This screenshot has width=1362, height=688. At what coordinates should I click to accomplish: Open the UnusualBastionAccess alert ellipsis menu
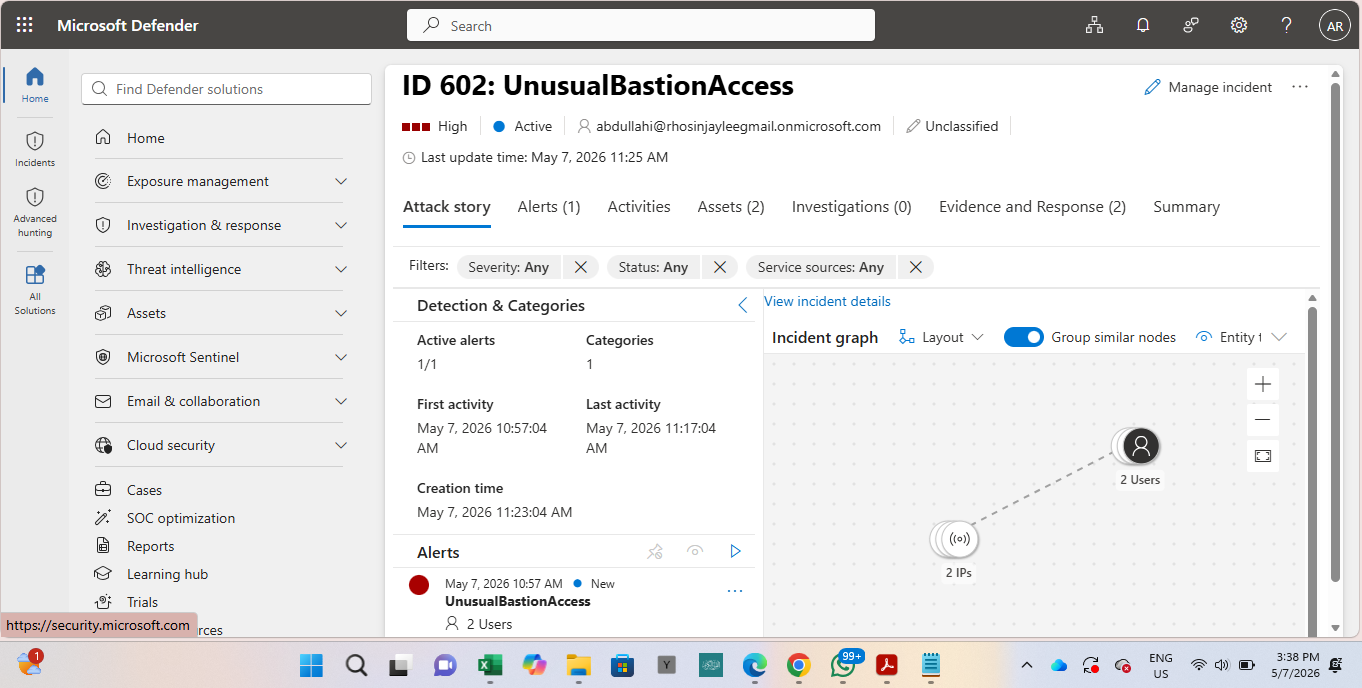click(735, 591)
